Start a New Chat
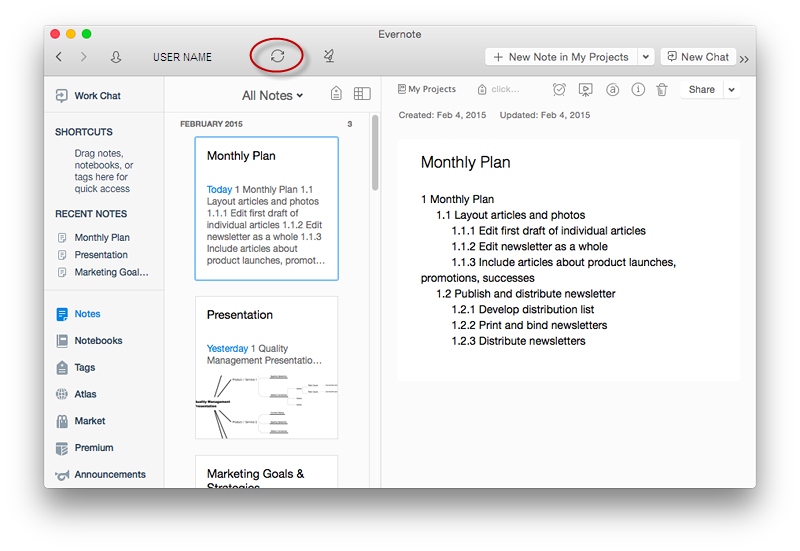Screen dimensions: 800x551 tap(698, 57)
